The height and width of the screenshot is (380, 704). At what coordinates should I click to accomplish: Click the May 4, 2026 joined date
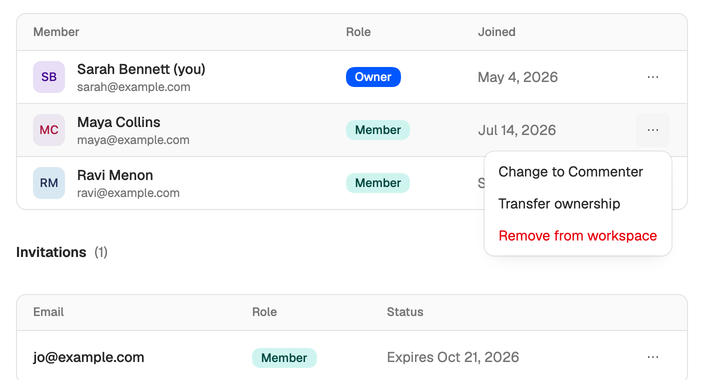coord(518,77)
